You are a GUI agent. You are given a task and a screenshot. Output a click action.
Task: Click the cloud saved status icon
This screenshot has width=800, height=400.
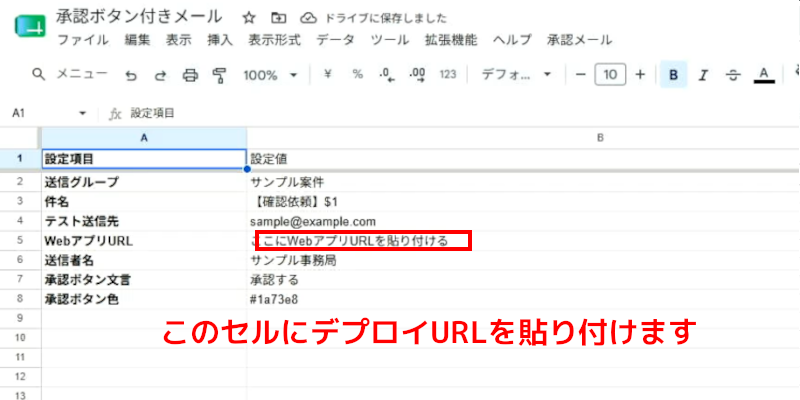coord(308,18)
